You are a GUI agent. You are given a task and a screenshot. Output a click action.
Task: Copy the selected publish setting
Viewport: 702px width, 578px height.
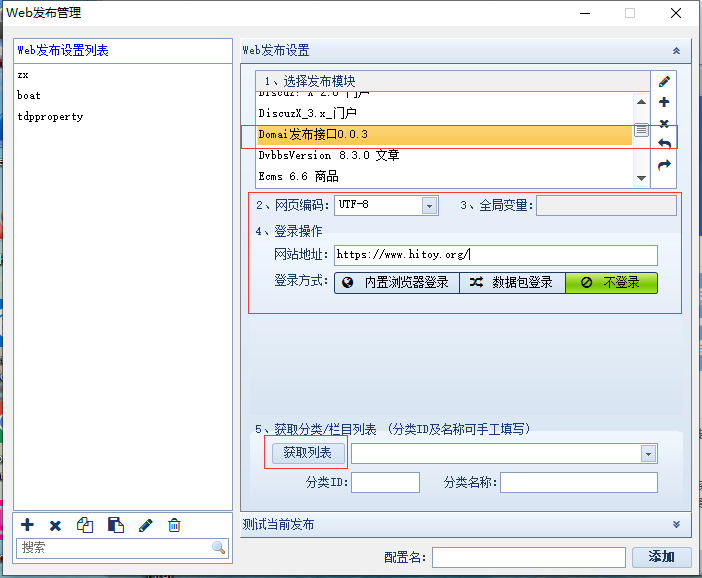click(x=85, y=525)
